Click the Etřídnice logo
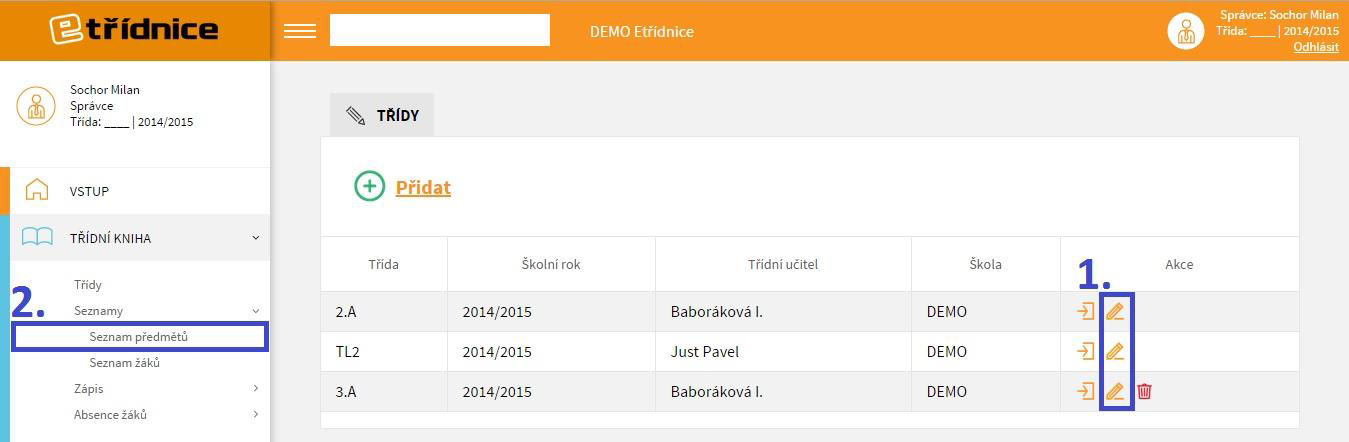1349x442 pixels. point(134,29)
